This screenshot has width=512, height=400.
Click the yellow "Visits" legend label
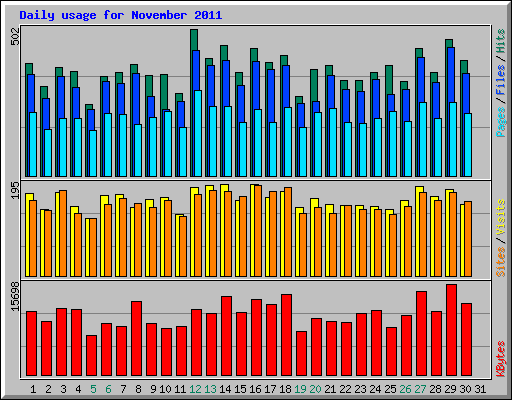coord(501,217)
